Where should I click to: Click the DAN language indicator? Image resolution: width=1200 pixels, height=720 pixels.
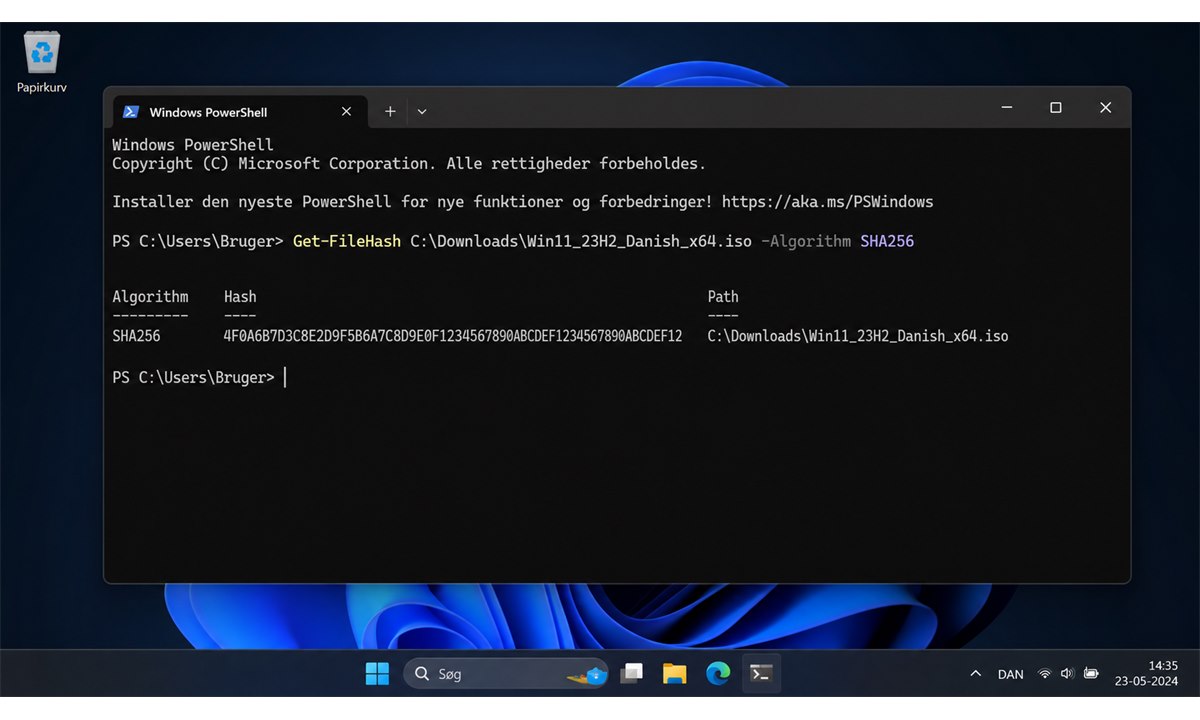click(x=1011, y=674)
